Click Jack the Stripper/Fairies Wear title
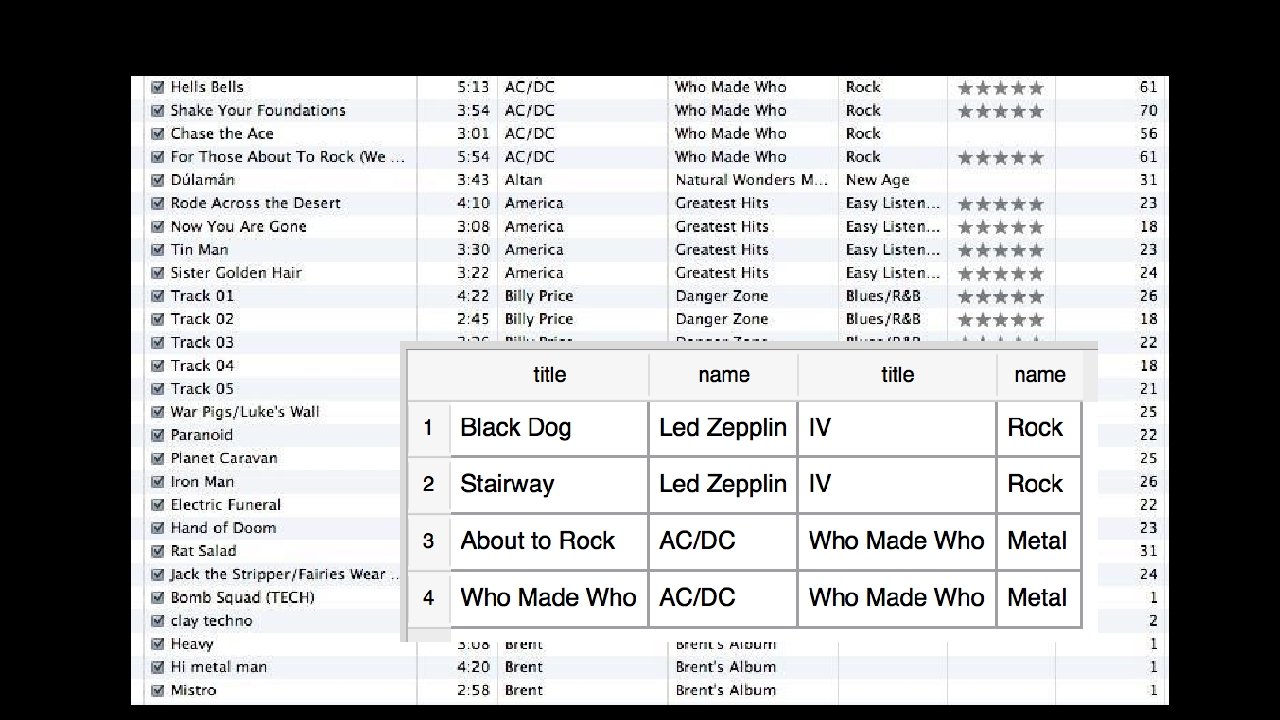This screenshot has height=720, width=1280. pos(285,574)
